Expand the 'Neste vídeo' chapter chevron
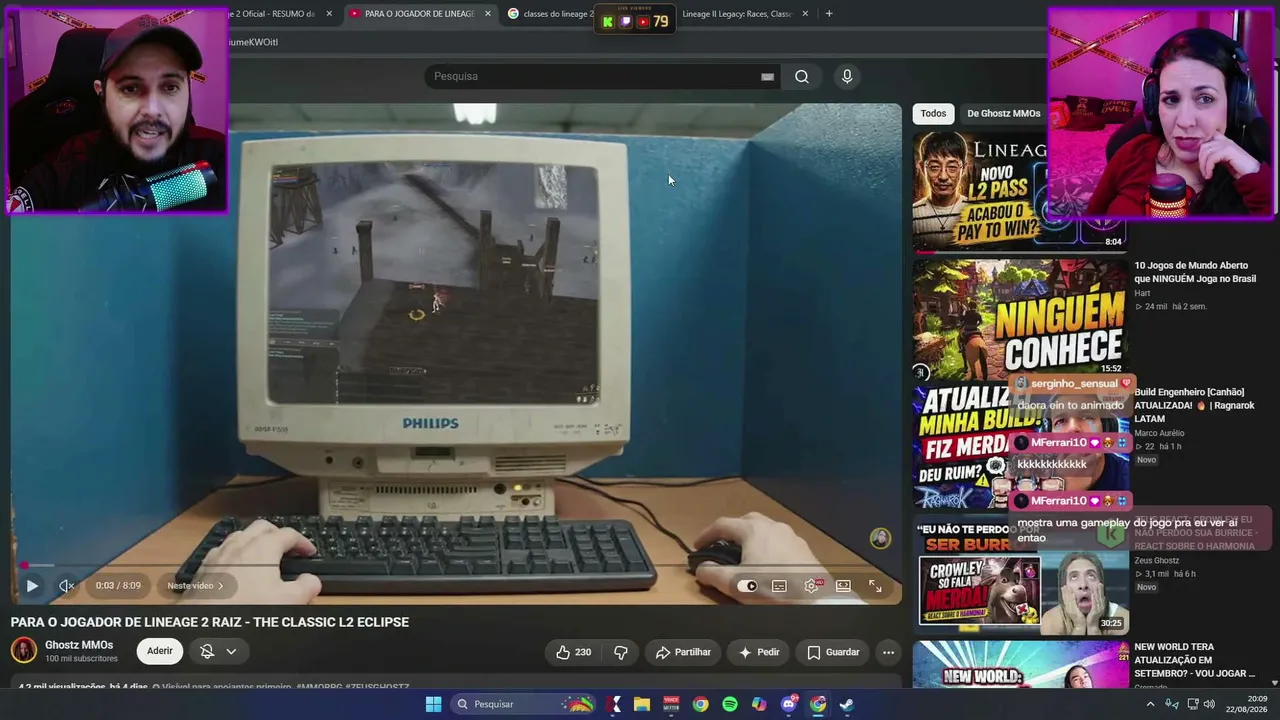The image size is (1280, 720). tap(220, 586)
